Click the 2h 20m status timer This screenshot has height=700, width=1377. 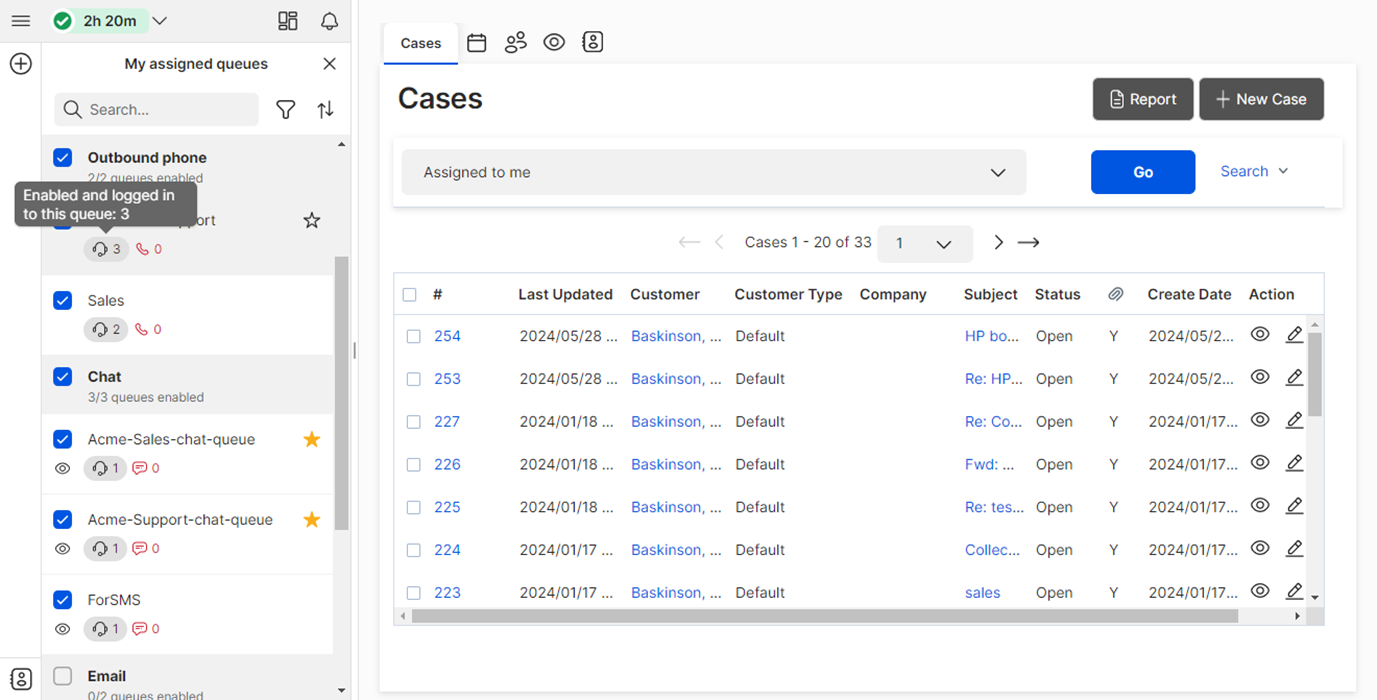pyautogui.click(x=99, y=21)
